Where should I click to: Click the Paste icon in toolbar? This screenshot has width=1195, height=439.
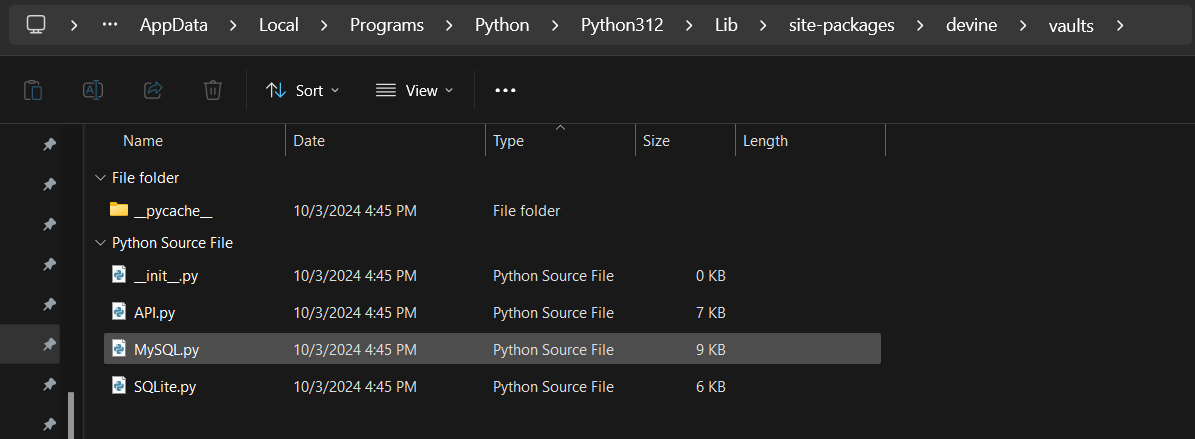(x=33, y=90)
